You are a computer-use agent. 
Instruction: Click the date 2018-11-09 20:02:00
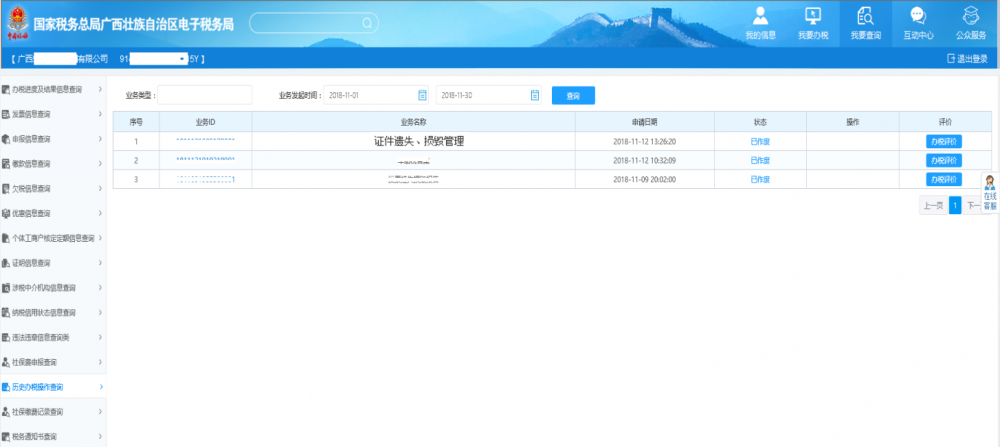(x=644, y=180)
